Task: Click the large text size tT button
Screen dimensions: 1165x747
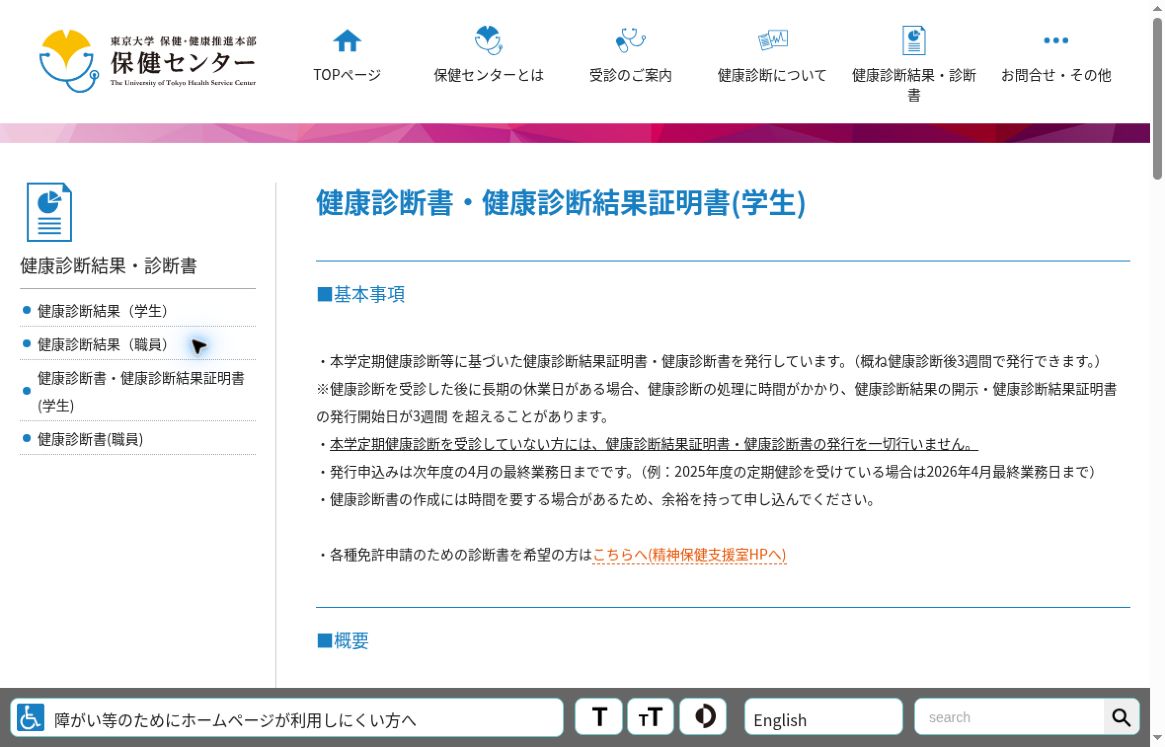Action: point(650,717)
